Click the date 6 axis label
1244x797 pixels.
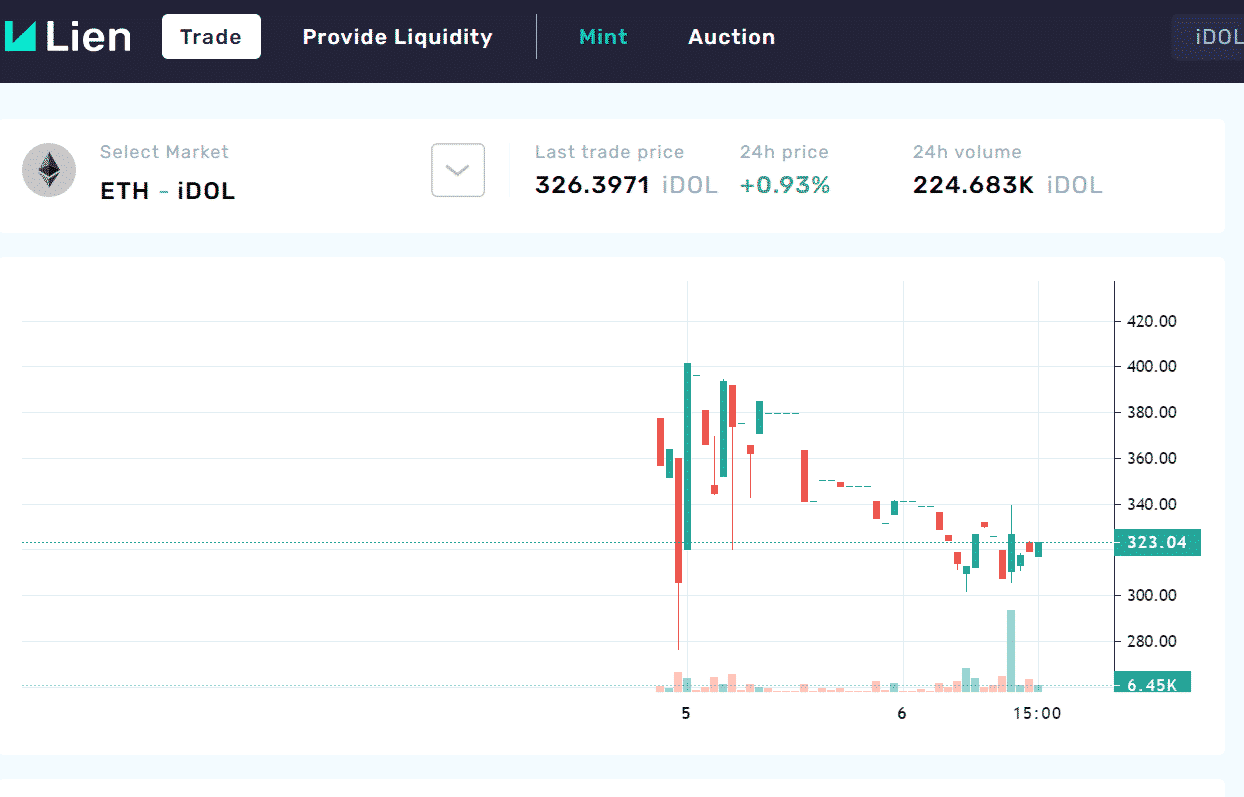(x=902, y=714)
